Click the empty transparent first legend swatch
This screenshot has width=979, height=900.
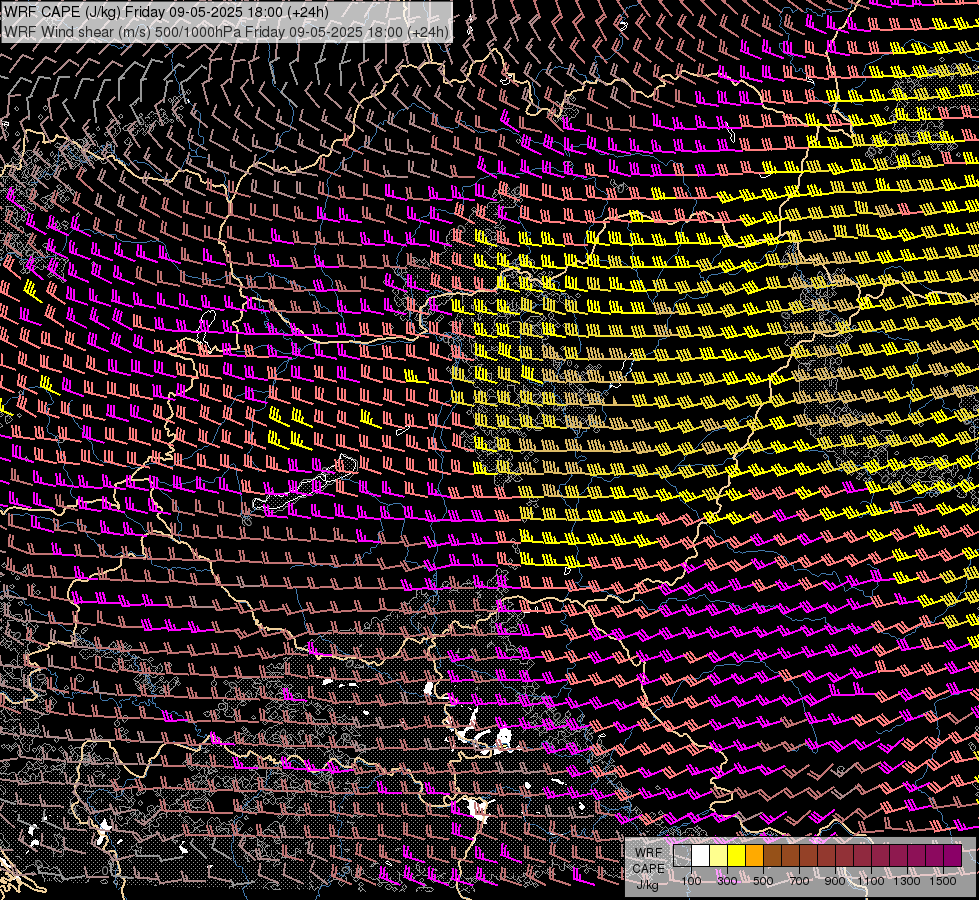pos(682,855)
